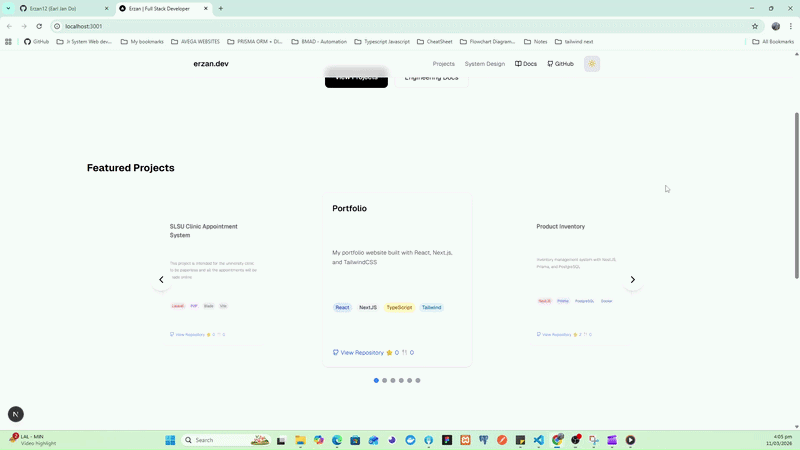Open Portfolio card's View Repository link

[x=358, y=353]
